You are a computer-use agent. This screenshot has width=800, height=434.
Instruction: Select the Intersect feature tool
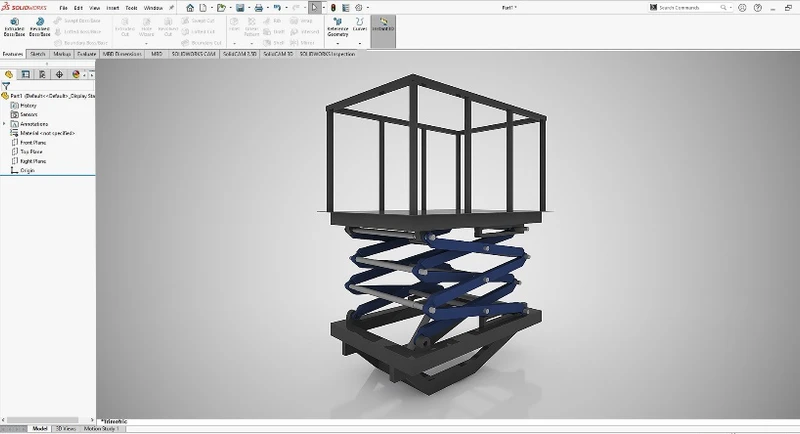[x=305, y=32]
